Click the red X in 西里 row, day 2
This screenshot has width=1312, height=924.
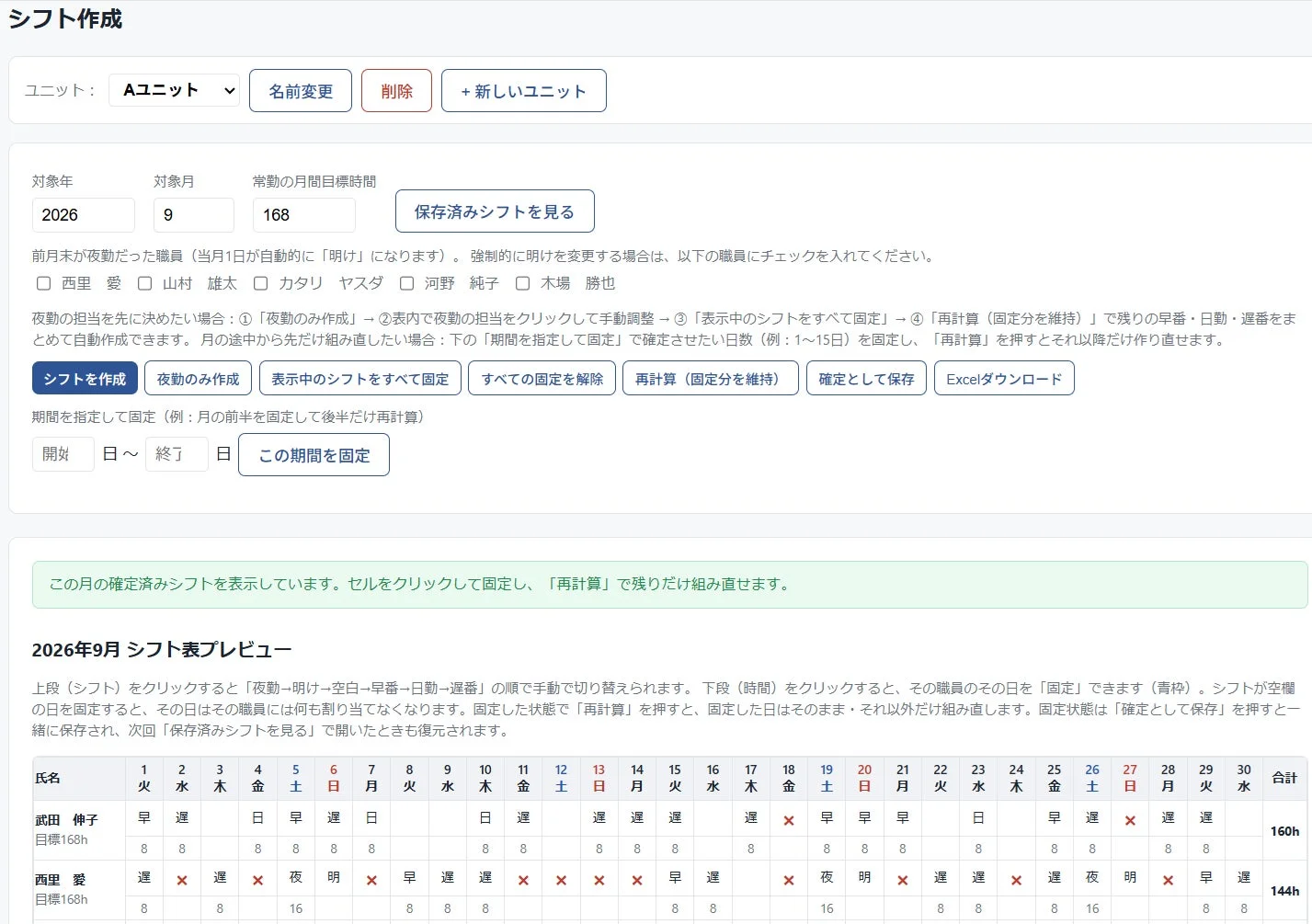click(x=182, y=880)
